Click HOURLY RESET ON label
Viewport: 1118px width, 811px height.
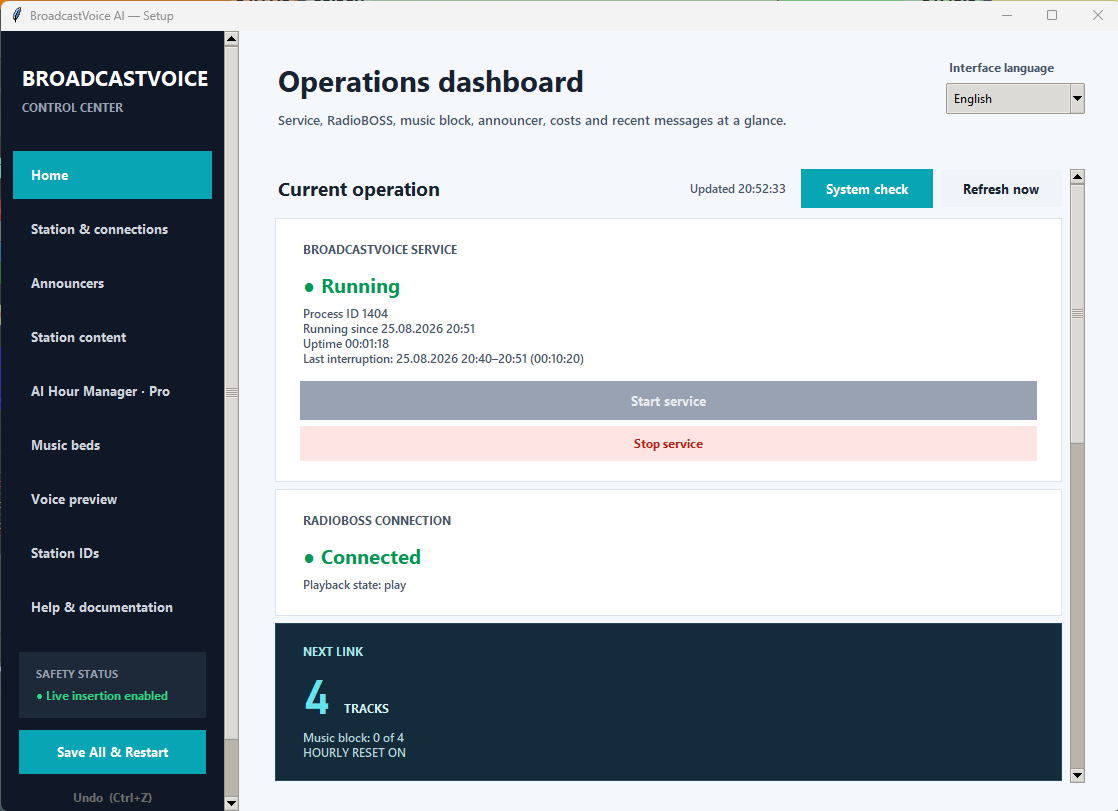pos(354,753)
